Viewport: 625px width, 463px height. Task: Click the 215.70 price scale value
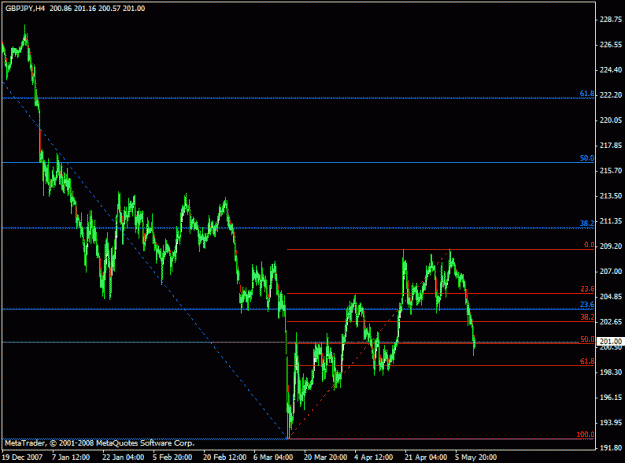(611, 171)
